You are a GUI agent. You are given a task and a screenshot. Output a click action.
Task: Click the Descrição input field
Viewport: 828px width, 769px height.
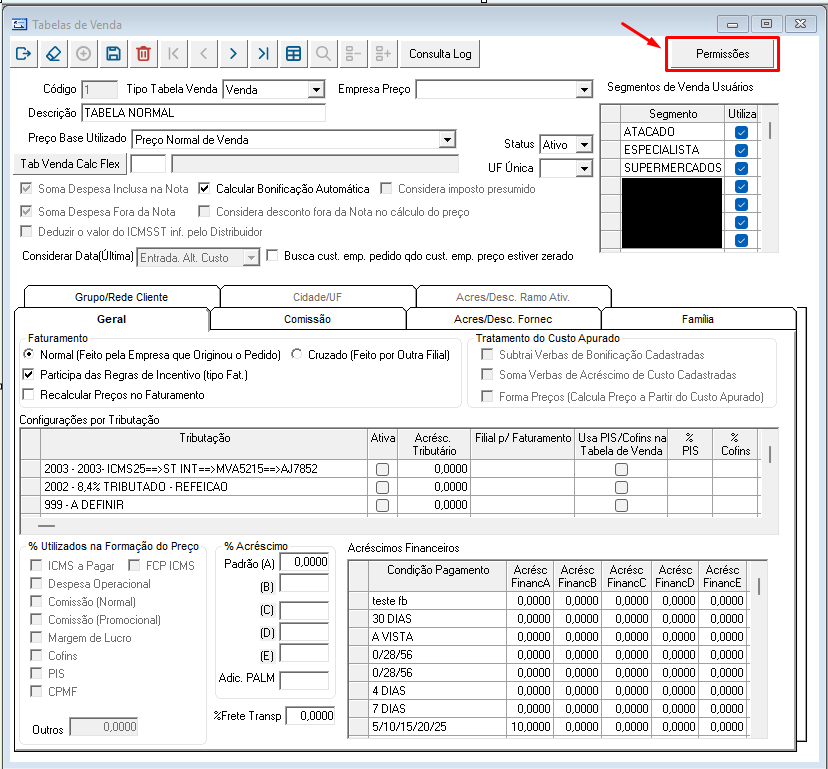point(203,113)
